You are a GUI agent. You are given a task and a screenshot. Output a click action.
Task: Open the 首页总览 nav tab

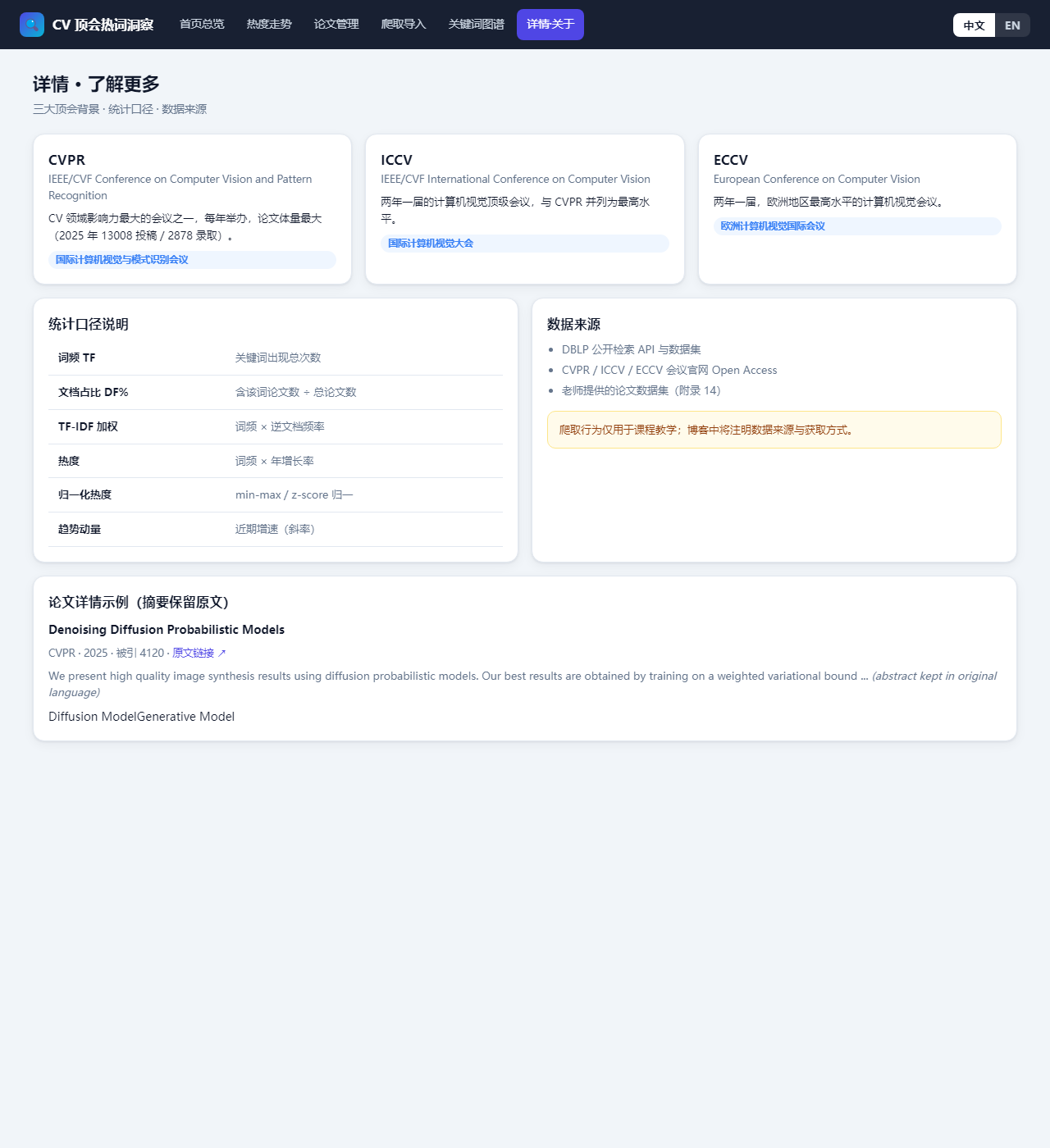coord(202,25)
